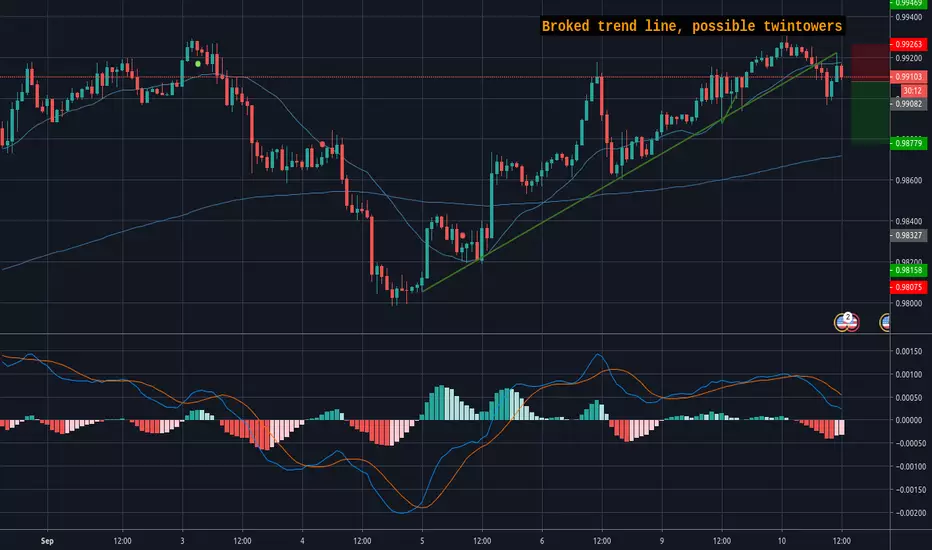Click the green dot marker near the Sep 3 peak
932x550 pixels.
pos(198,64)
